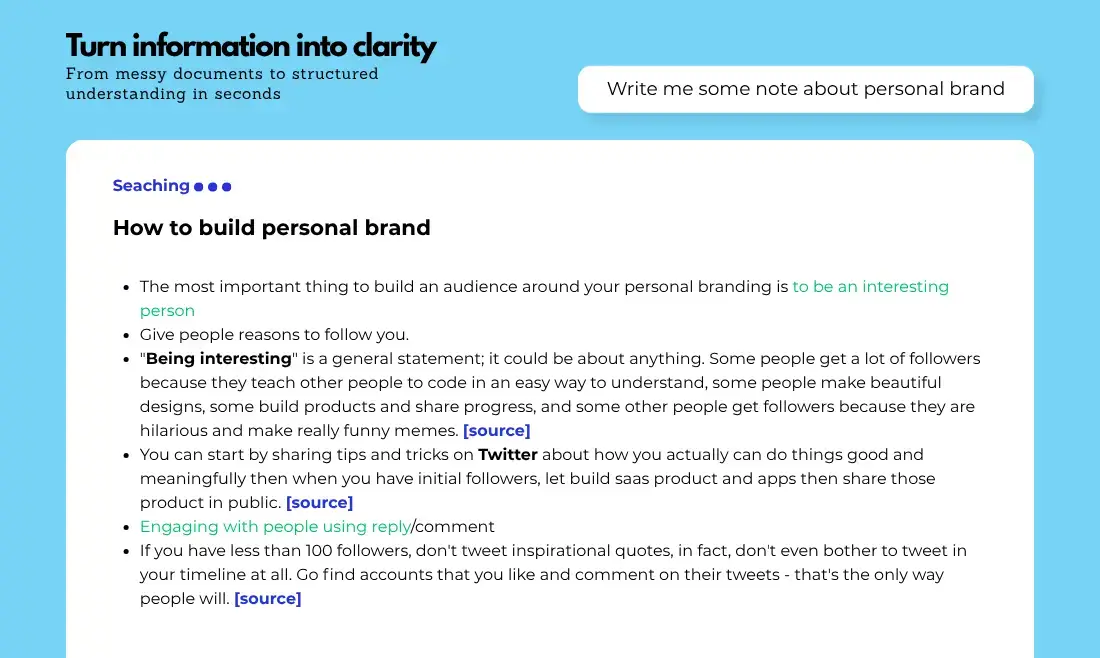Click bold 'Twitter' word in bullet

tap(508, 455)
